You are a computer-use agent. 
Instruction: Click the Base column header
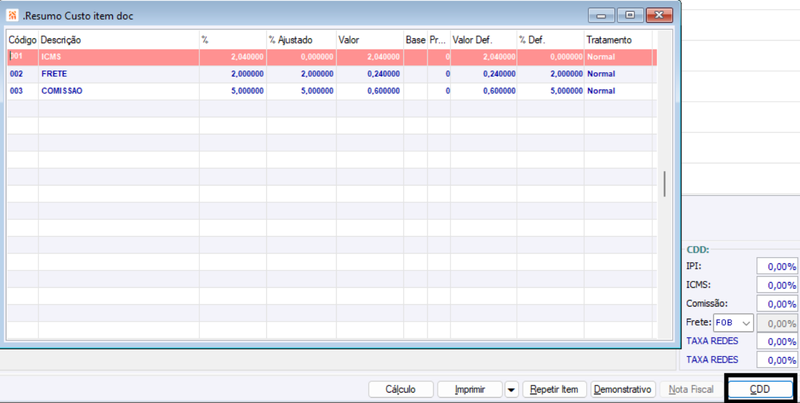415,40
